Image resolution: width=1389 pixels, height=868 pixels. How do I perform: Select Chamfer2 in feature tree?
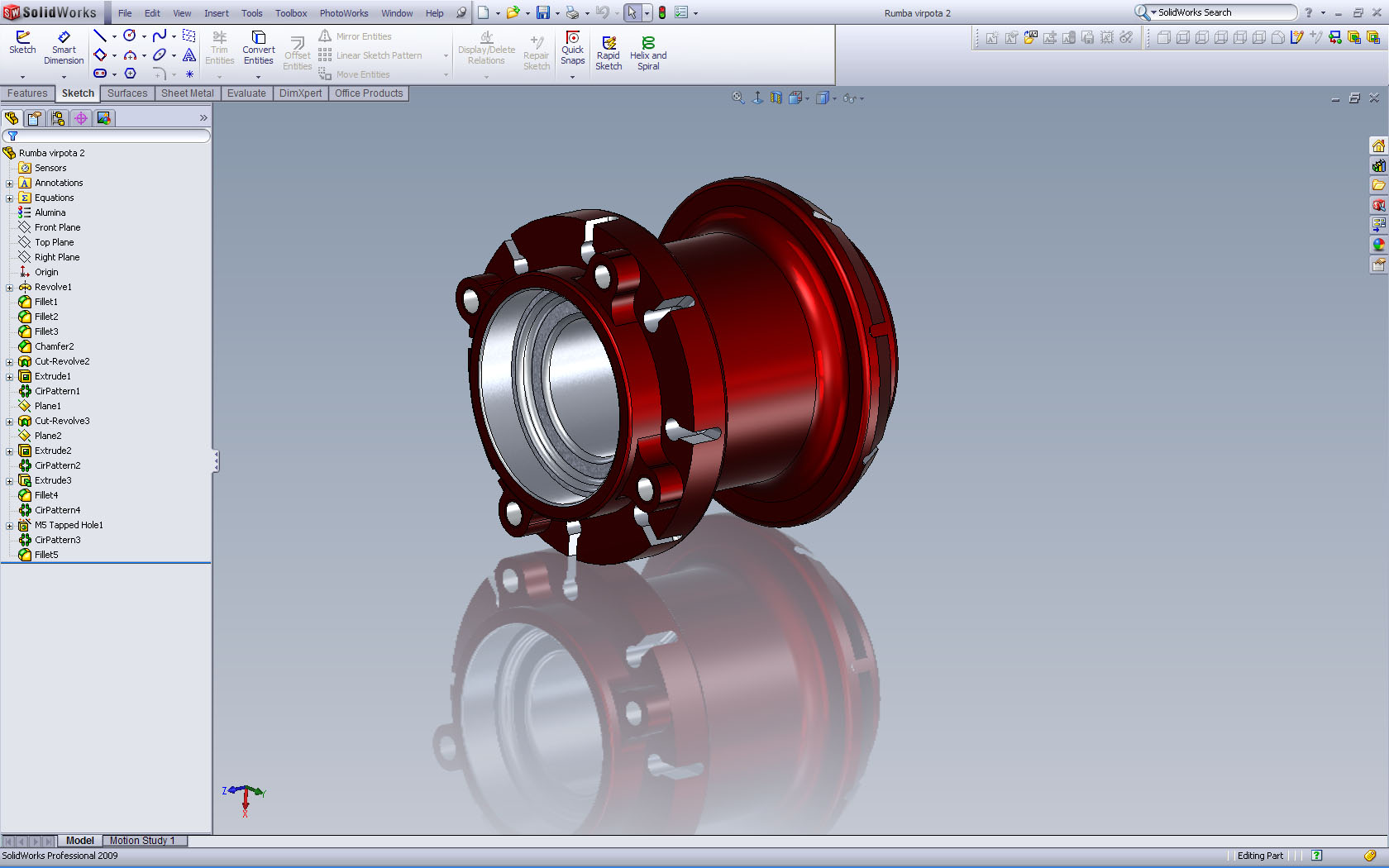pos(54,346)
